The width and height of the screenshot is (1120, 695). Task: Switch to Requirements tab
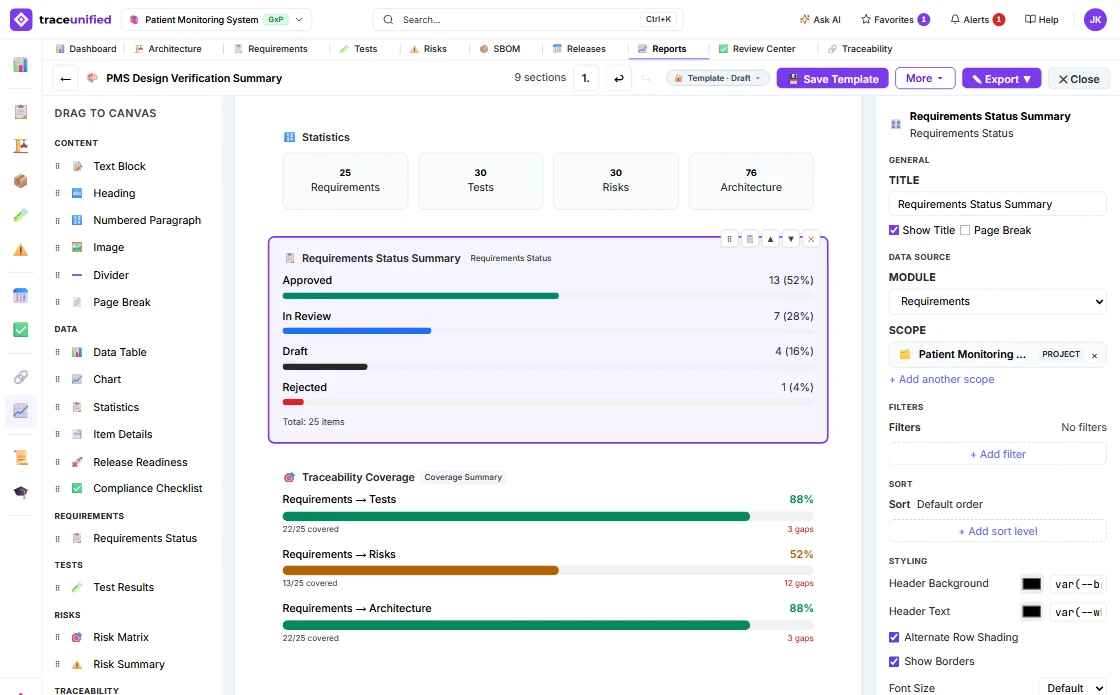[271, 49]
